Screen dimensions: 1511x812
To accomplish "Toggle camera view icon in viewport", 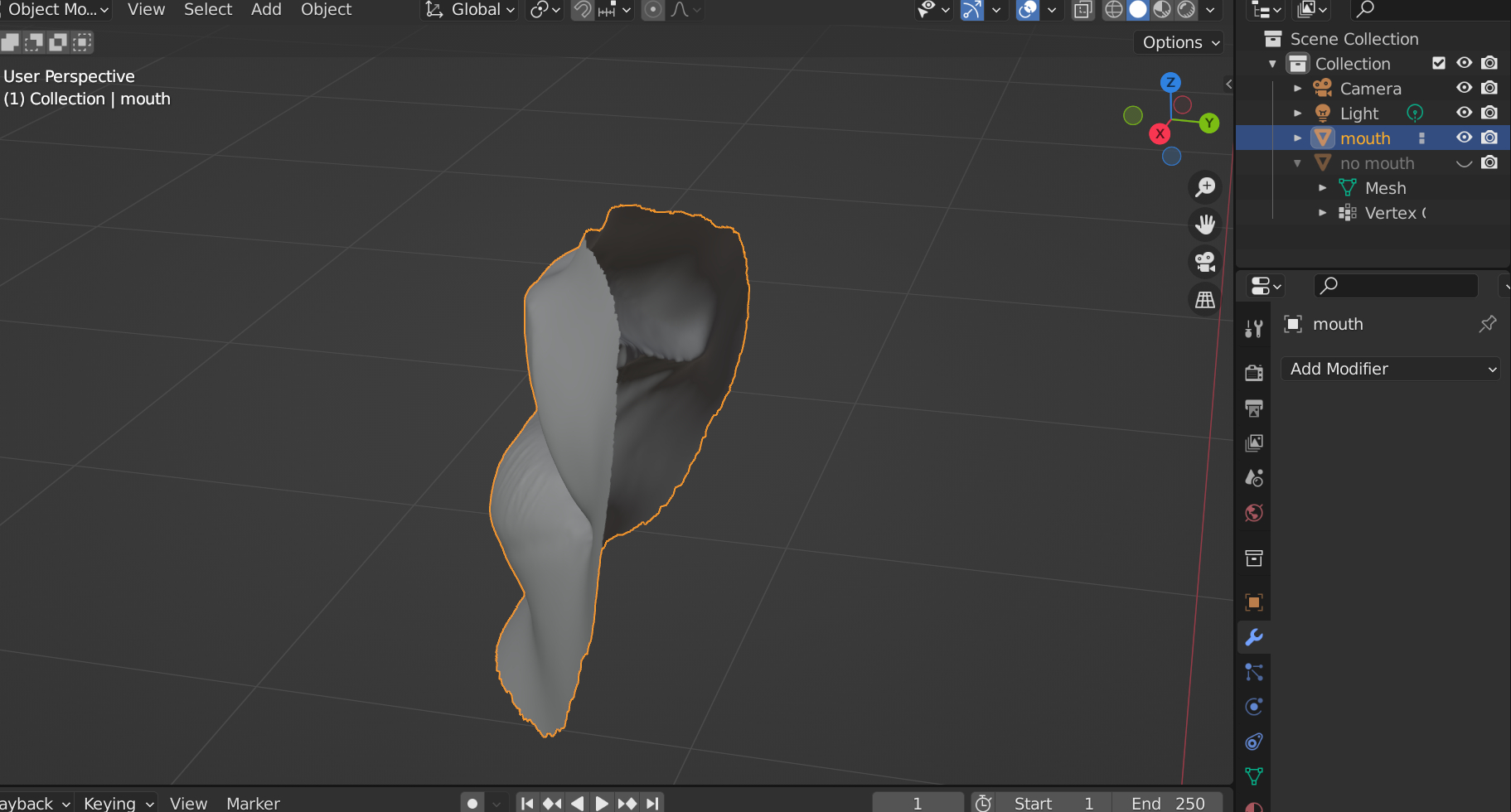I will pyautogui.click(x=1205, y=262).
